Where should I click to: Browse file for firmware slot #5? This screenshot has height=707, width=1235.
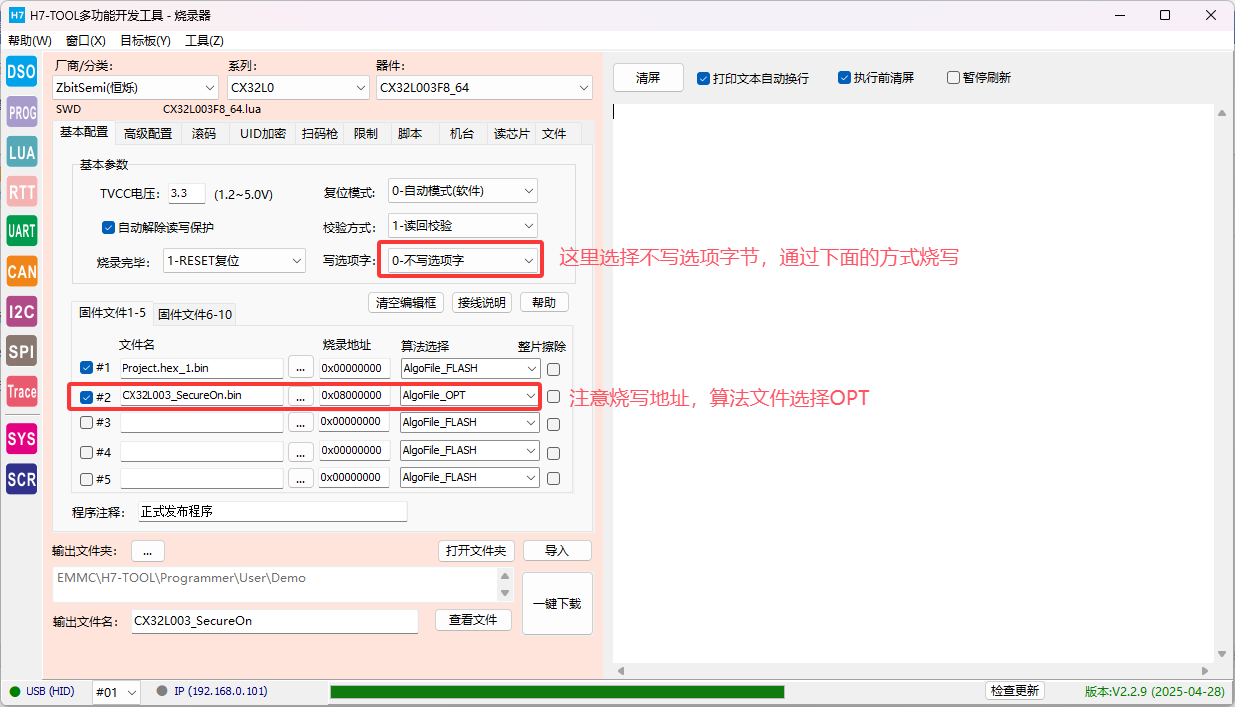[300, 478]
